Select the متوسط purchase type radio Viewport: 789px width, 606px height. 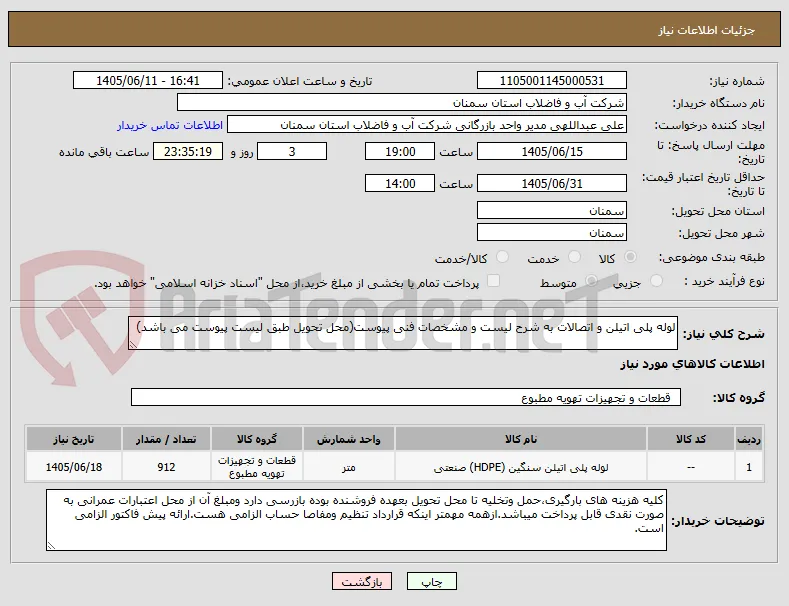(x=592, y=281)
